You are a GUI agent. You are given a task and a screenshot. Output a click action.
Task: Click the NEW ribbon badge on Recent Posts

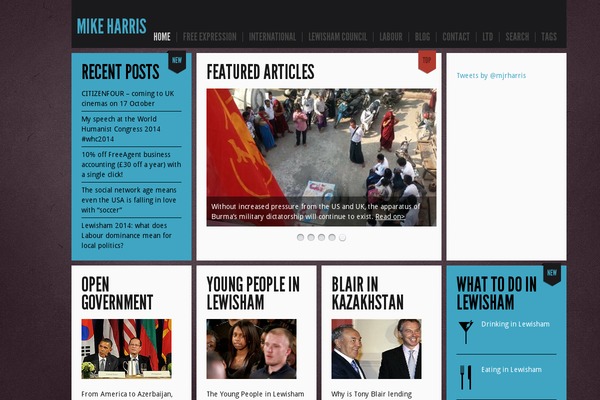(177, 62)
